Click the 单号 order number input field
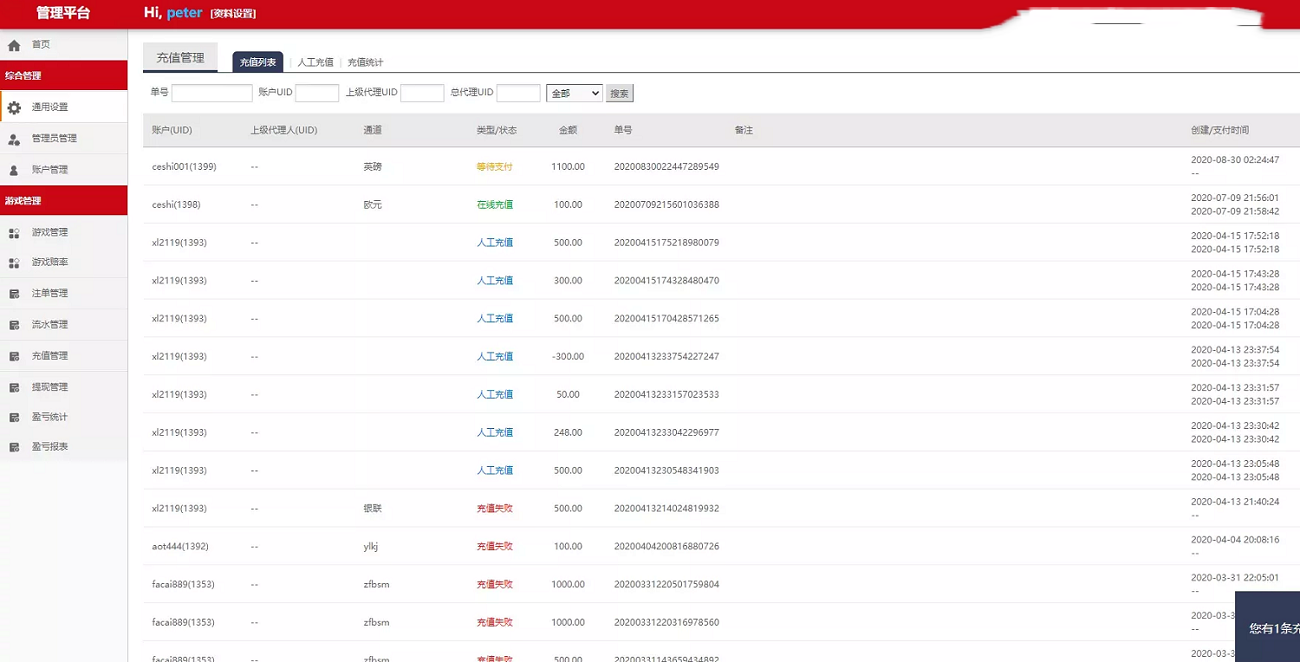Screen dimensions: 1300x662 [x=212, y=93]
